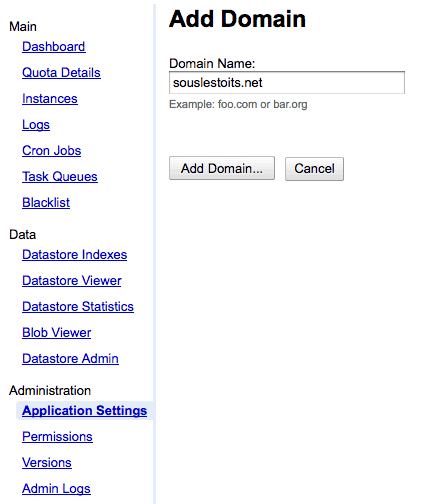Screen dimensions: 427x504
Task: Click the Domain Name text field
Action: (x=287, y=83)
